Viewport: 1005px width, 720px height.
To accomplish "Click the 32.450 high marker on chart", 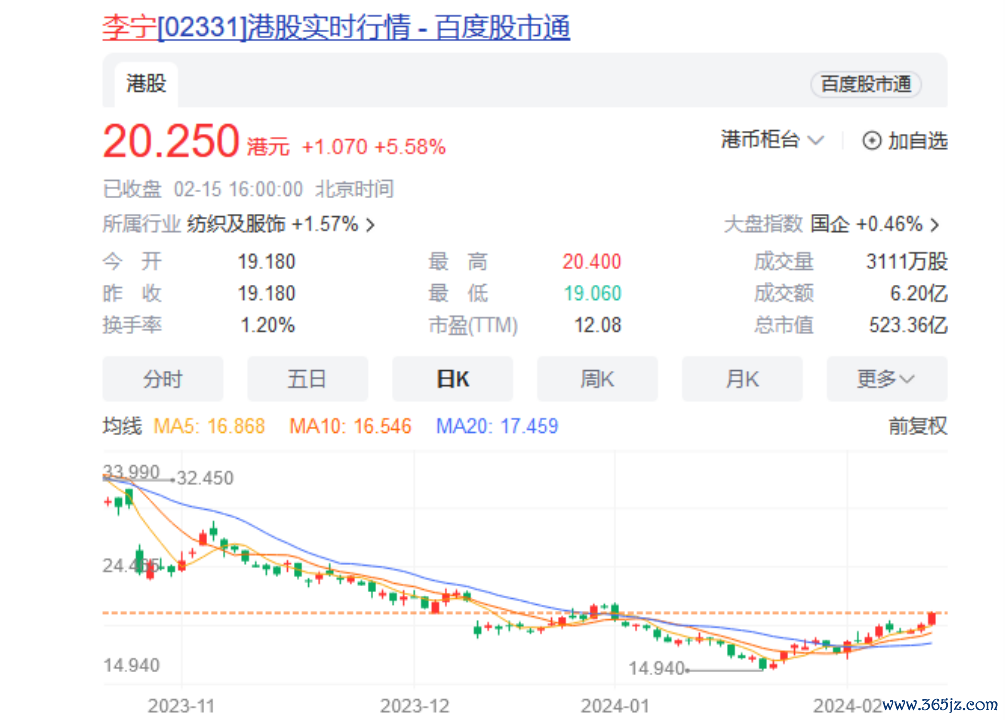I will tap(205, 478).
